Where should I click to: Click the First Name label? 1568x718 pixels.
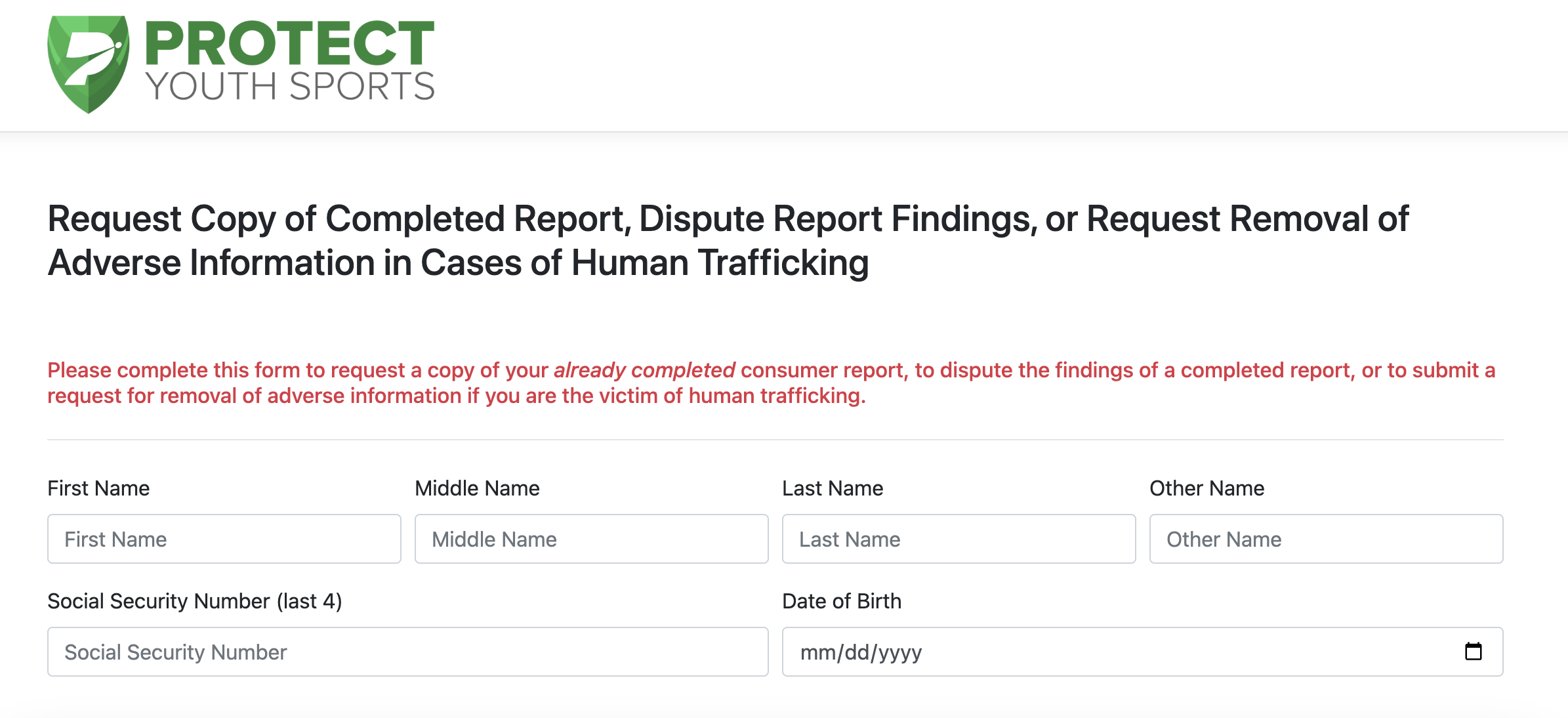(98, 488)
